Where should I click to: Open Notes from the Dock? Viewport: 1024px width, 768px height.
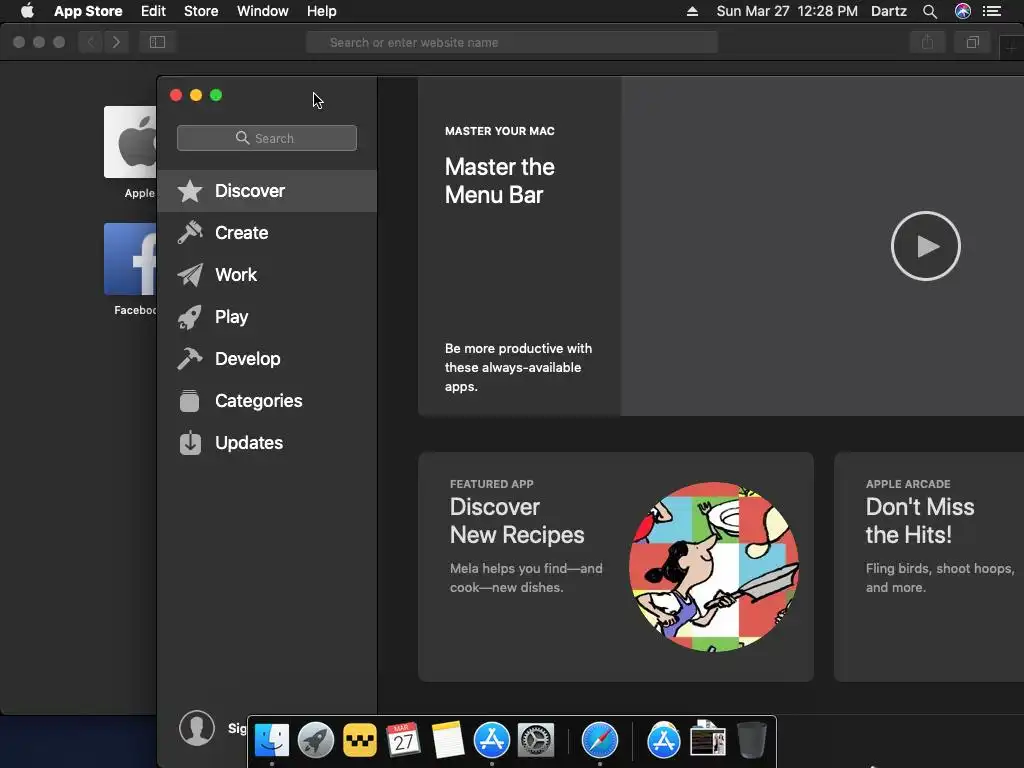[447, 741]
